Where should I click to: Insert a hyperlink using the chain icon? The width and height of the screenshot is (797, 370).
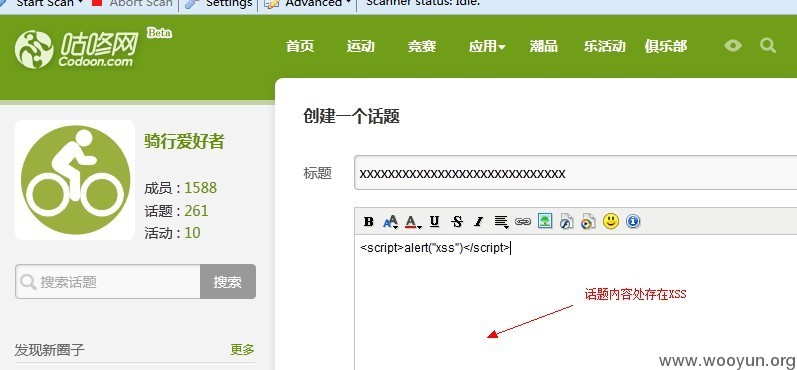point(523,222)
